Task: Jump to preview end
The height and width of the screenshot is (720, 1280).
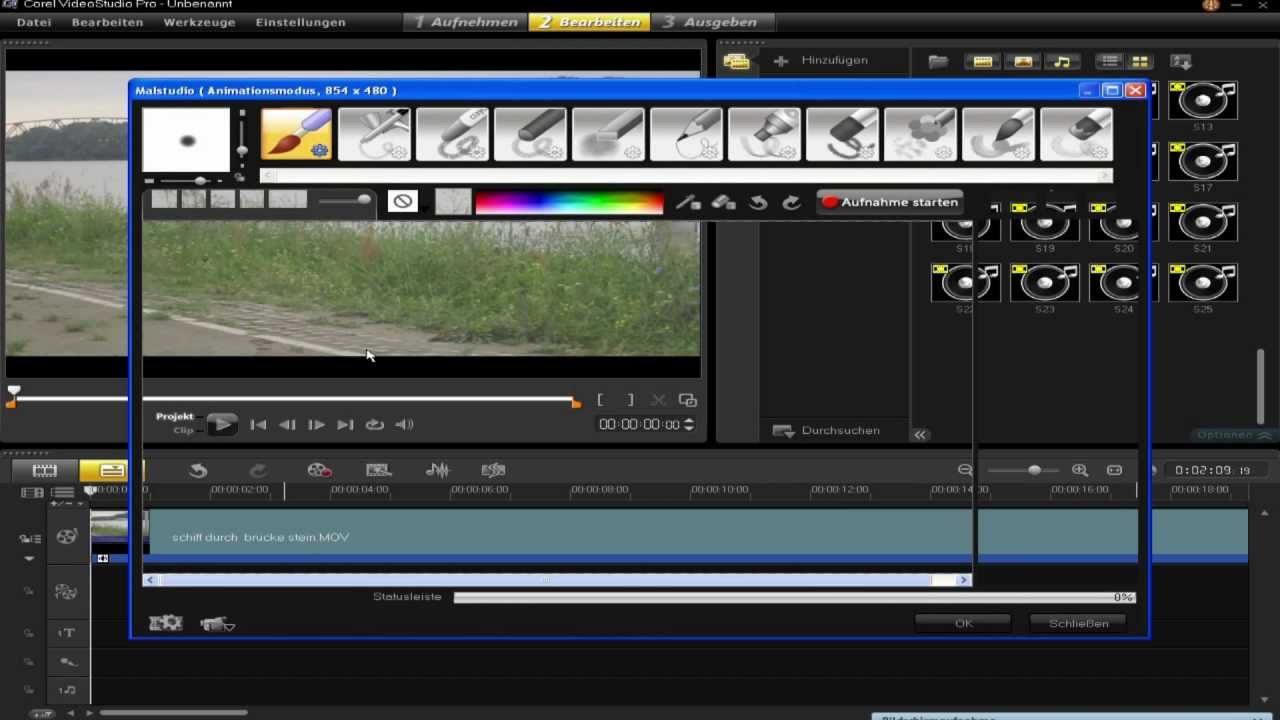Action: pos(345,425)
